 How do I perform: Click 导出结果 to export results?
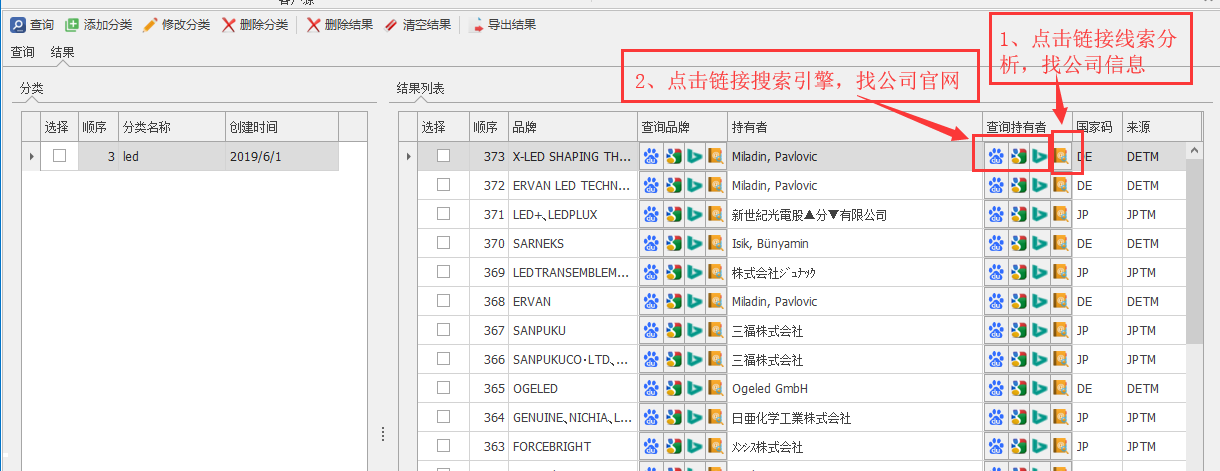pyautogui.click(x=504, y=24)
